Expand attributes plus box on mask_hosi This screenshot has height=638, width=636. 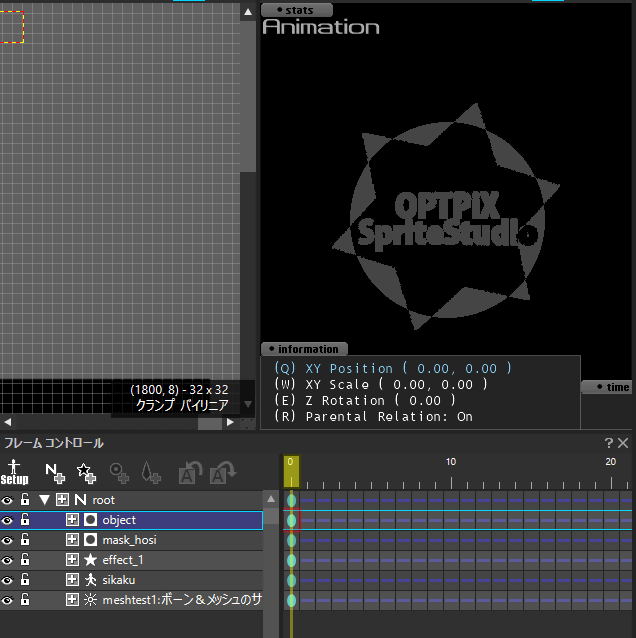[72, 540]
